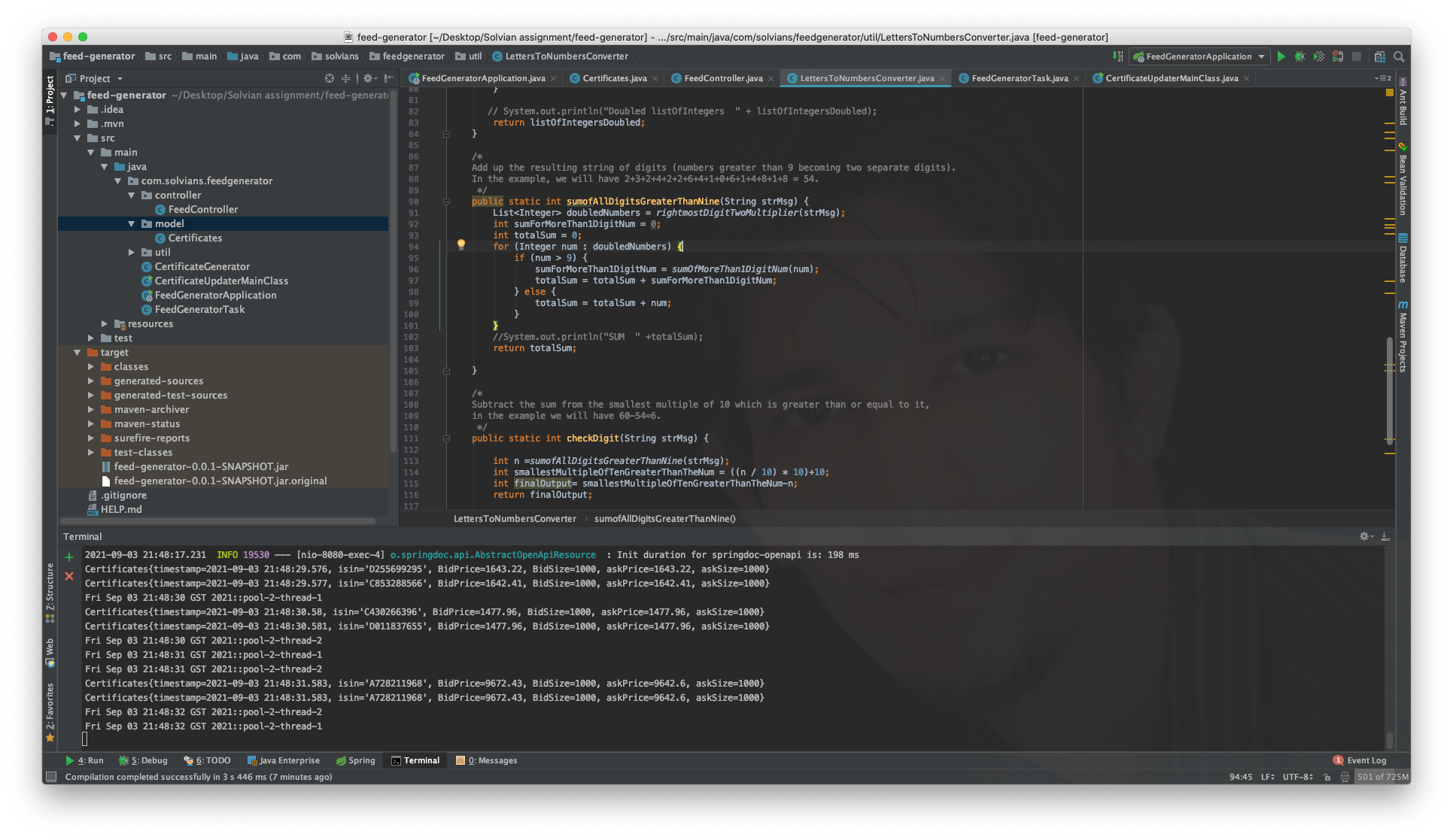Click the intention lightbulb in editor gutter
The width and height of the screenshot is (1453, 840).
(461, 244)
